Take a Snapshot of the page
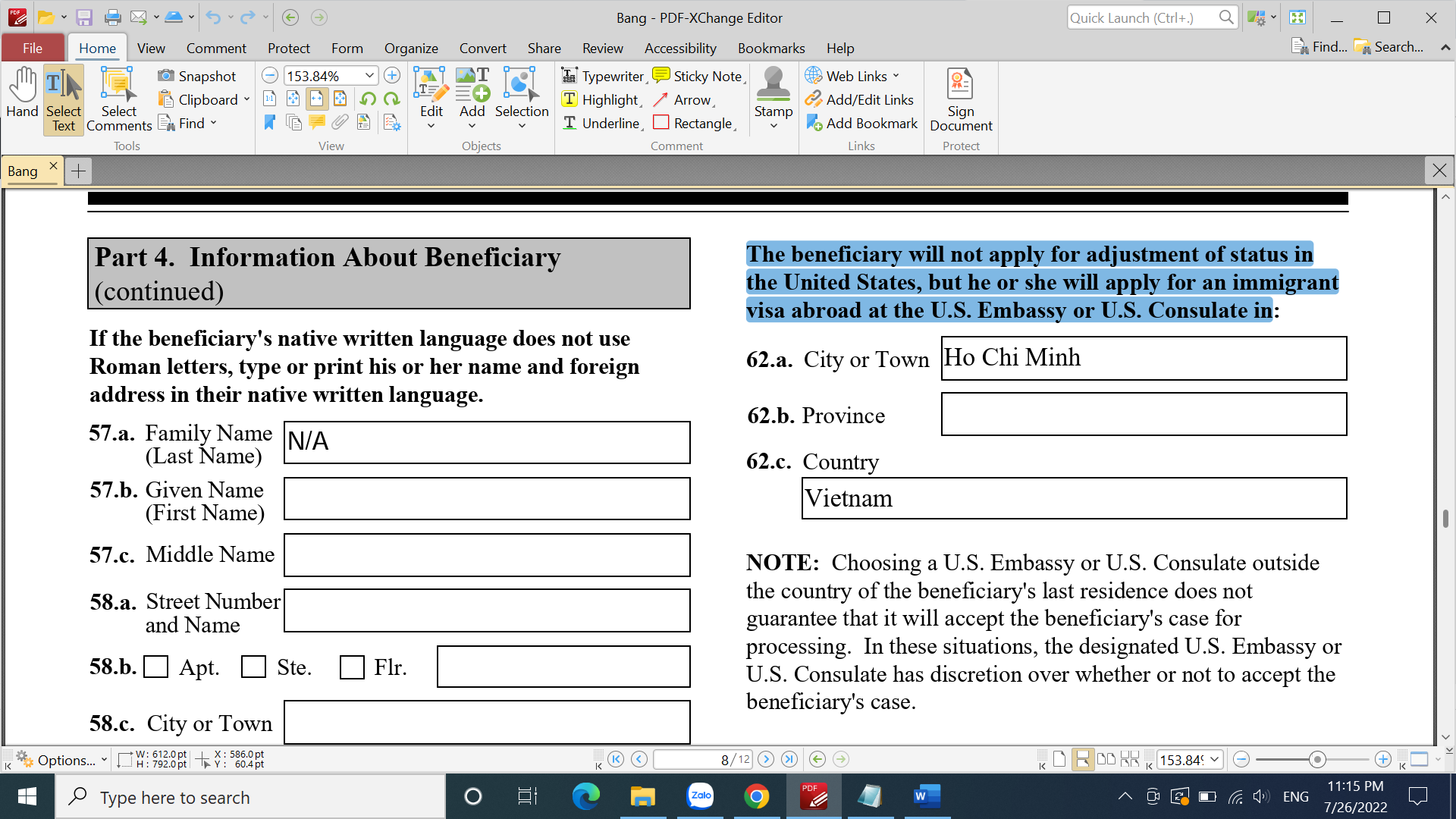 point(197,76)
